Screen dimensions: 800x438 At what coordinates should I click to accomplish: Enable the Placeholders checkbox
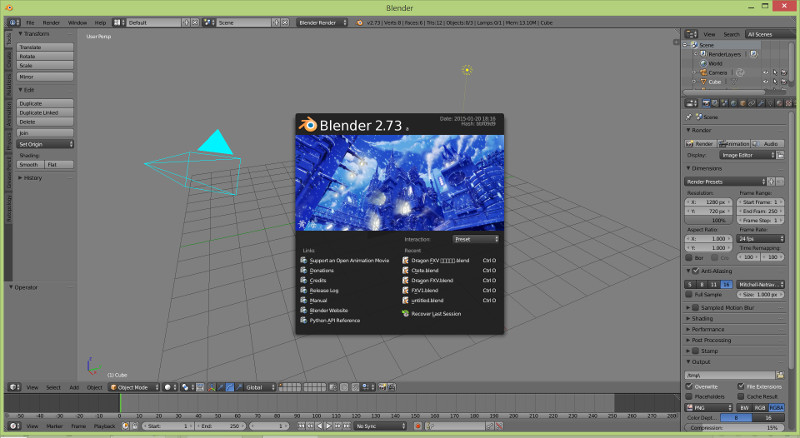coord(689,396)
